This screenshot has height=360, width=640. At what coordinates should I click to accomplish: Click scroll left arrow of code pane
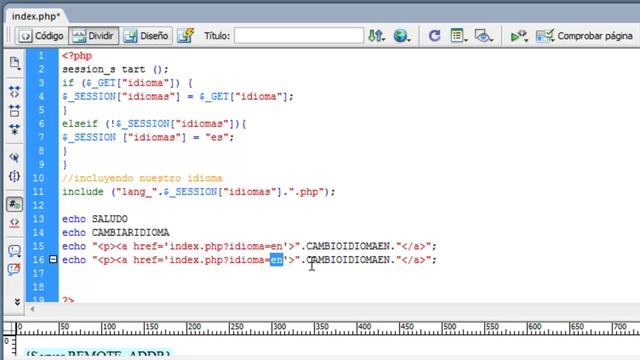tap(32, 309)
